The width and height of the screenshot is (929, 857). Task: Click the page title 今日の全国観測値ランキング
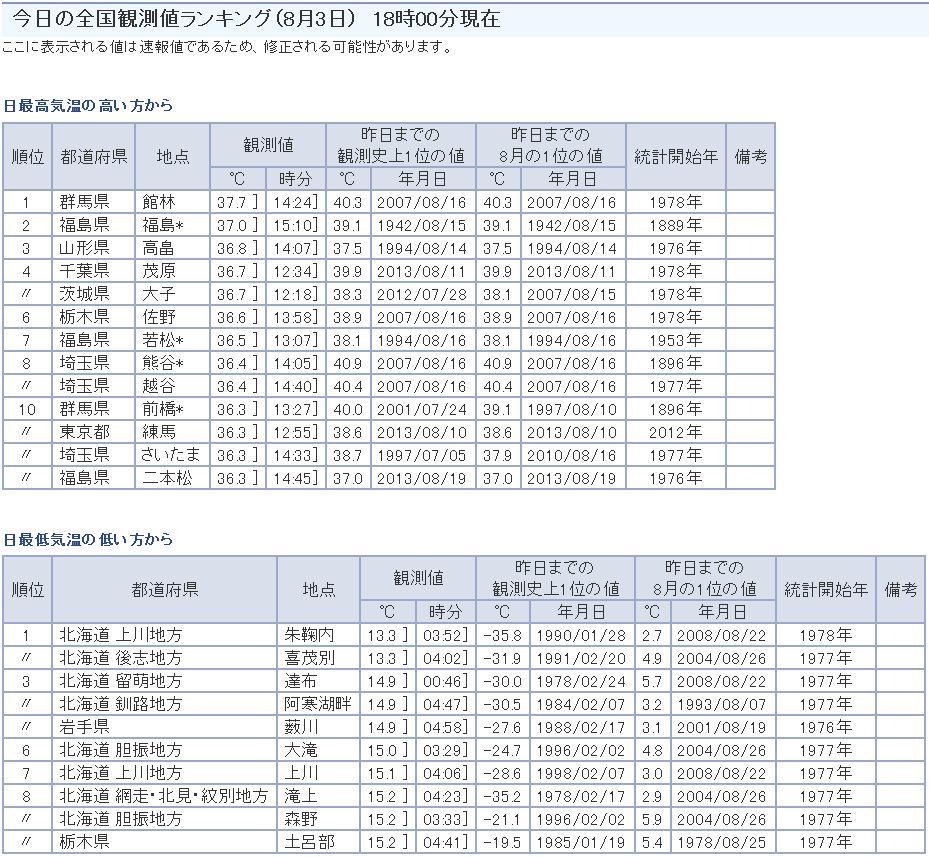[260, 19]
